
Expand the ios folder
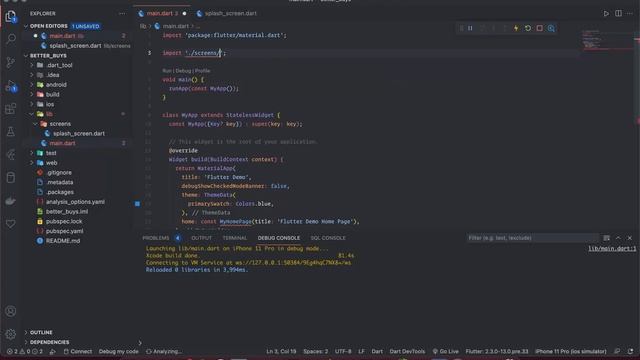tap(32, 104)
